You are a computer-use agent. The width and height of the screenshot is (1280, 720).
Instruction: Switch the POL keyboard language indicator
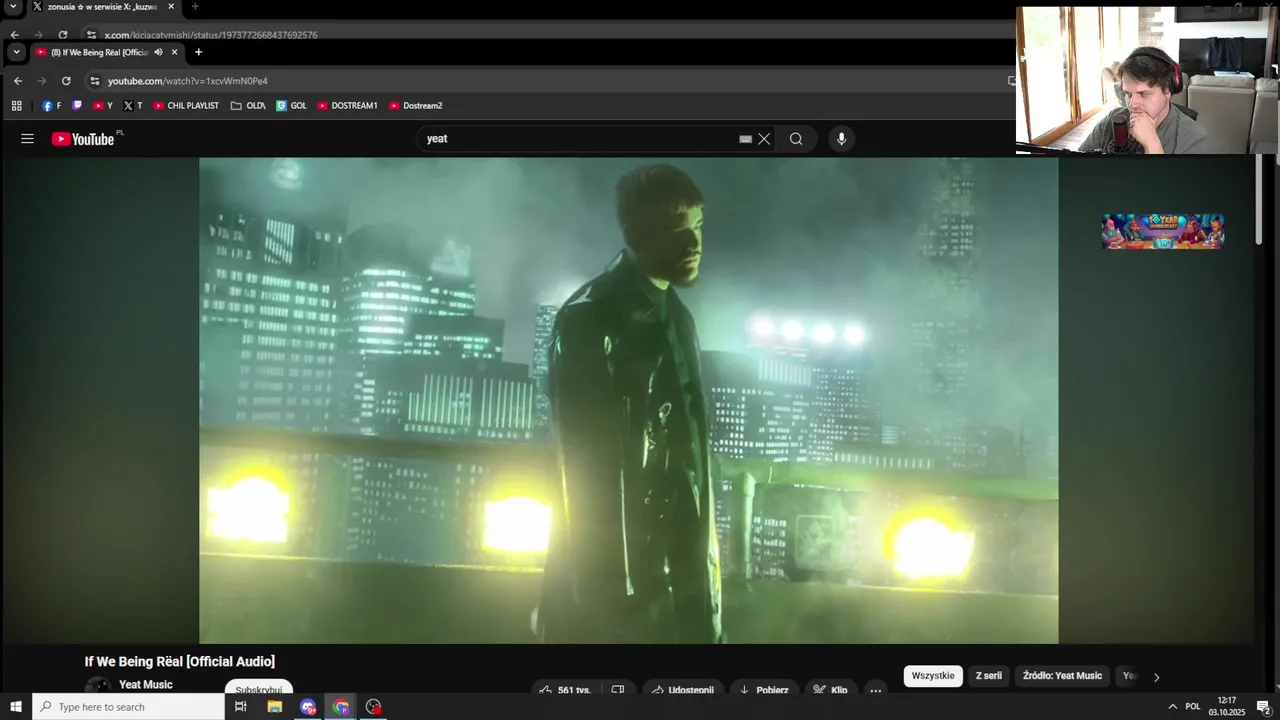pyautogui.click(x=1192, y=707)
